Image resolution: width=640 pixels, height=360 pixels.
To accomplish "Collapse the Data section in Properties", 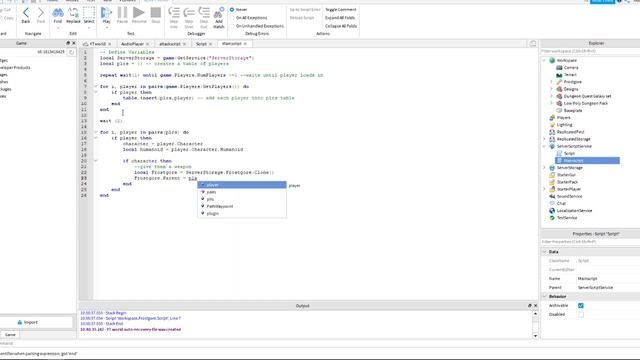I will (544, 252).
